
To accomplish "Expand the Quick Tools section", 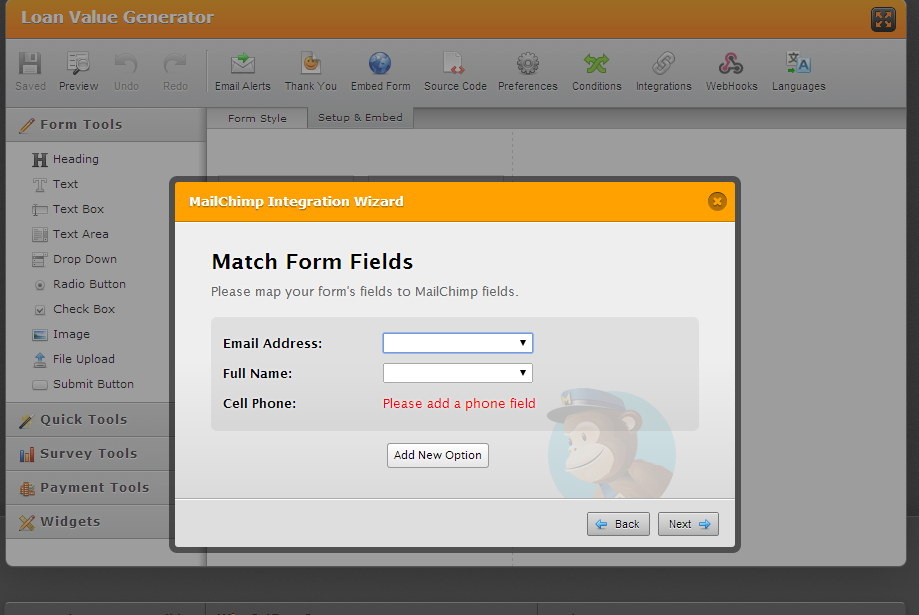I will tap(84, 420).
